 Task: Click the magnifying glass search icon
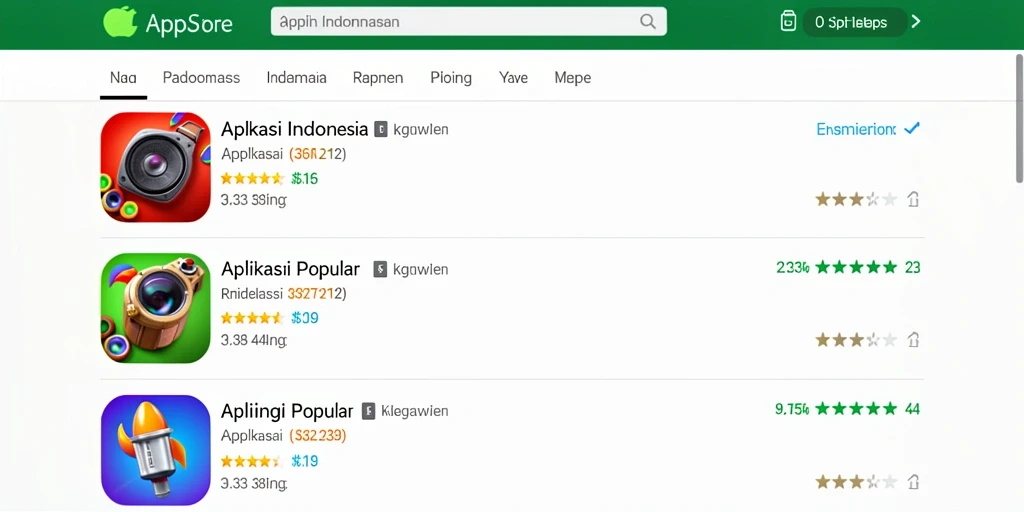point(647,22)
